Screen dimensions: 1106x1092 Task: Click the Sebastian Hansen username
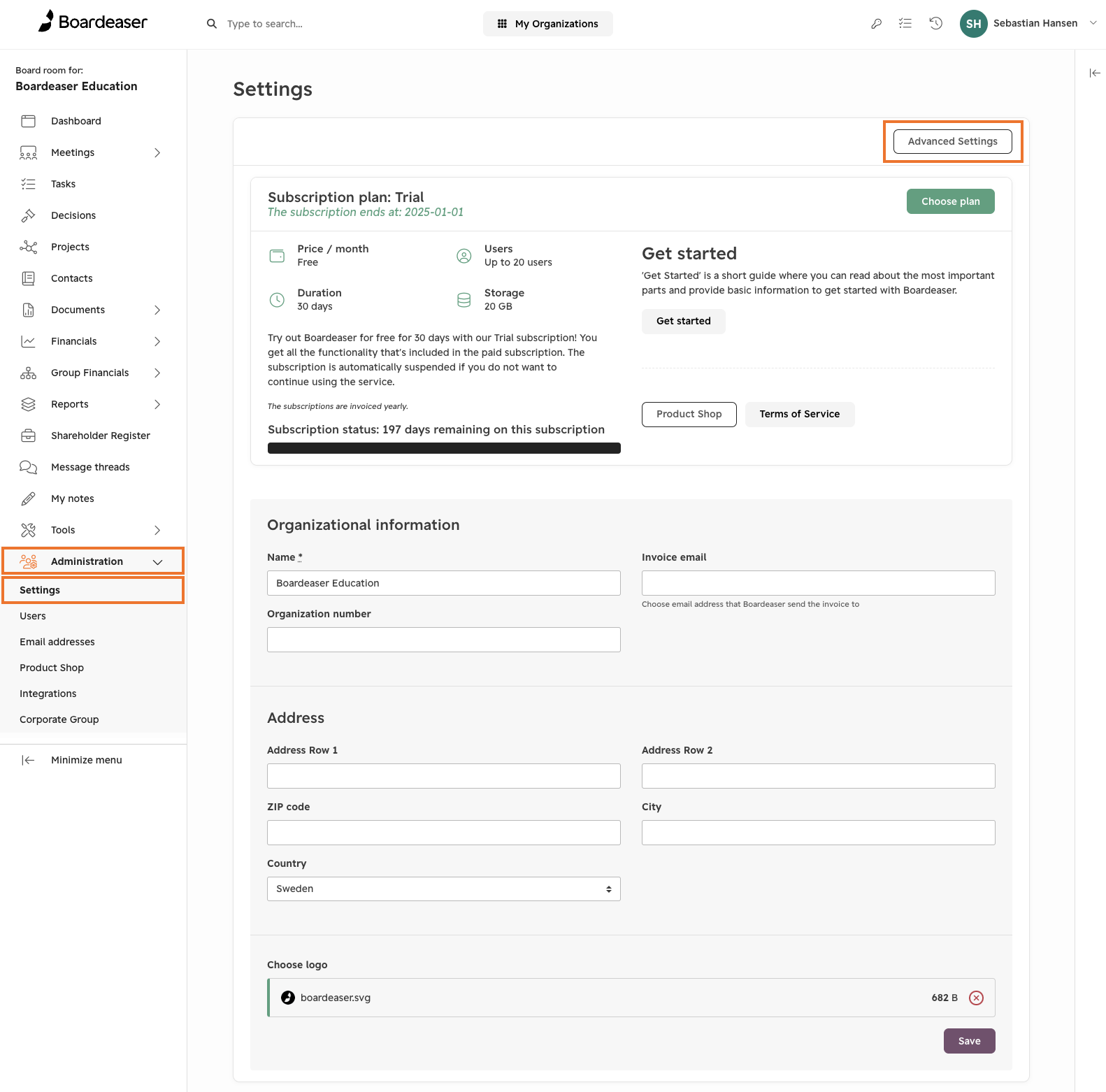[1035, 23]
